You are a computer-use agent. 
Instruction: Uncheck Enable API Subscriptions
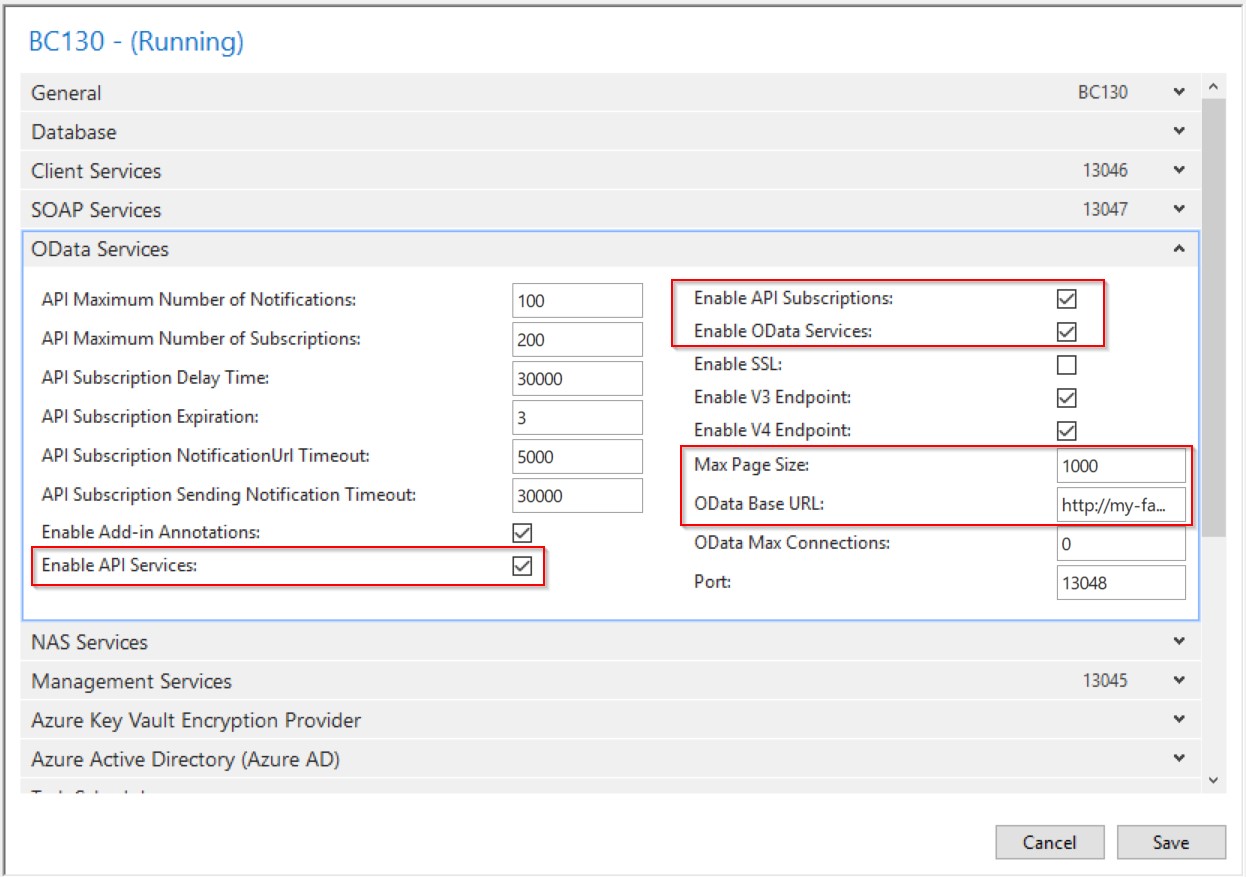point(1066,299)
